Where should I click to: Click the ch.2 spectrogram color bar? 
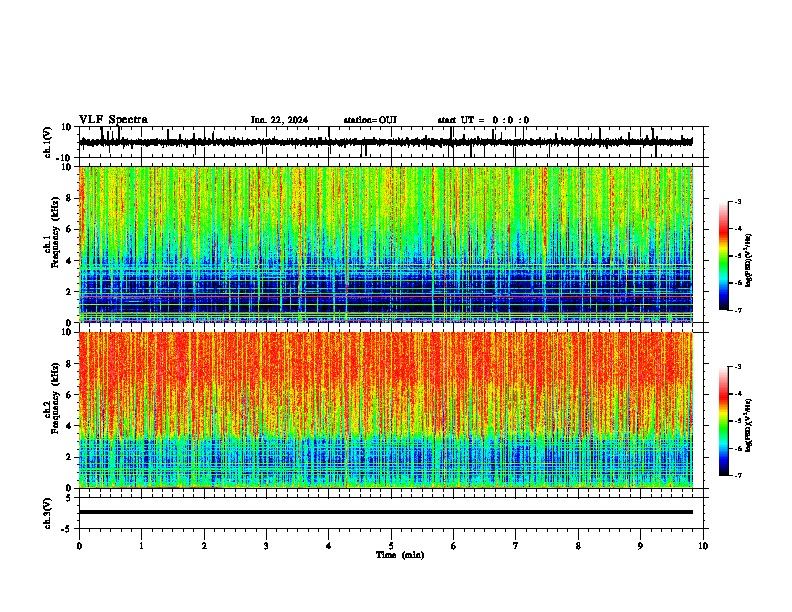(x=724, y=421)
